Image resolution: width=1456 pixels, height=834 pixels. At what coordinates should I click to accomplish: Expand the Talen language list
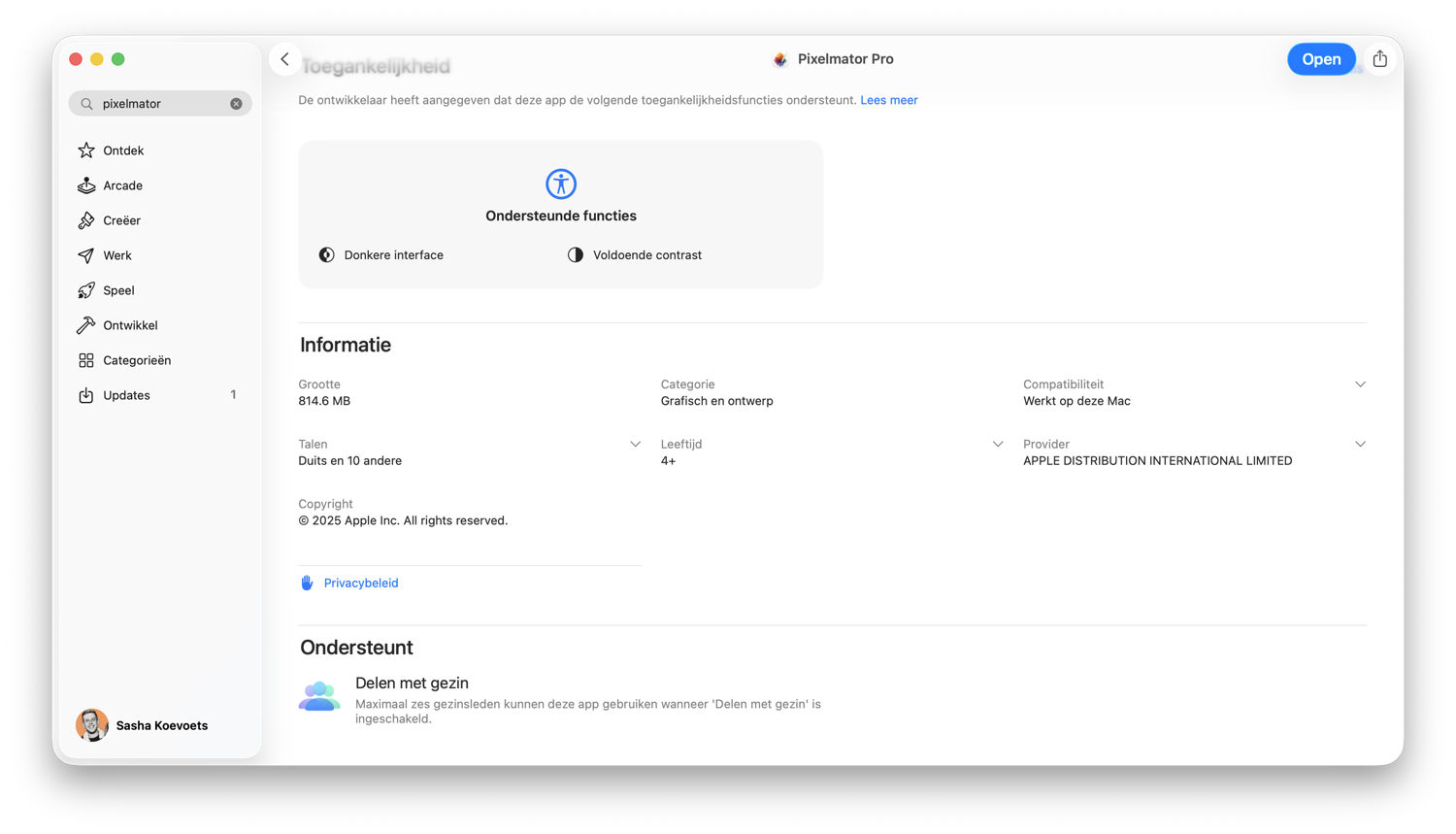(635, 445)
